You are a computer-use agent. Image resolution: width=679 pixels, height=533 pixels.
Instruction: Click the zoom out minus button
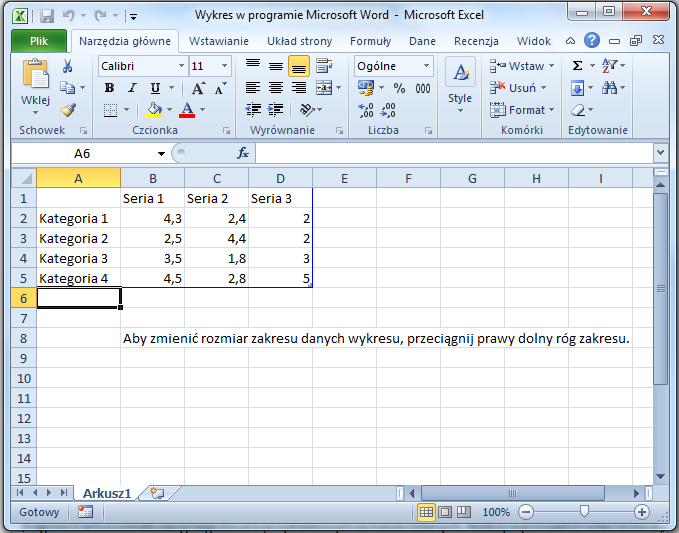(526, 512)
